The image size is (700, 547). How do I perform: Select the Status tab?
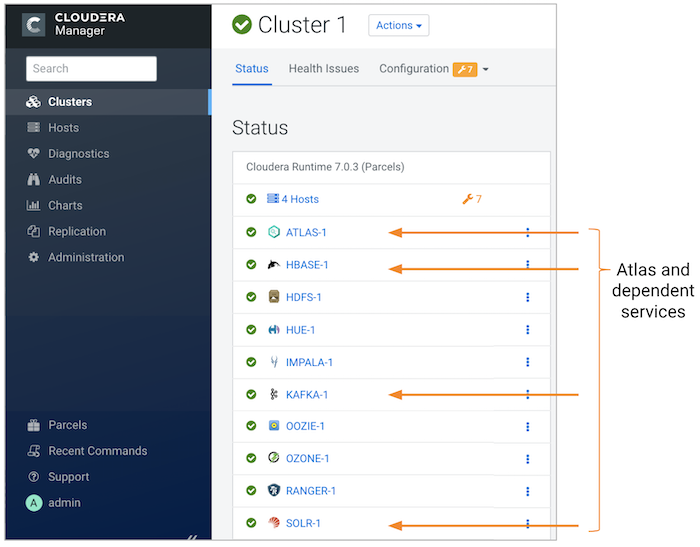pyautogui.click(x=252, y=69)
